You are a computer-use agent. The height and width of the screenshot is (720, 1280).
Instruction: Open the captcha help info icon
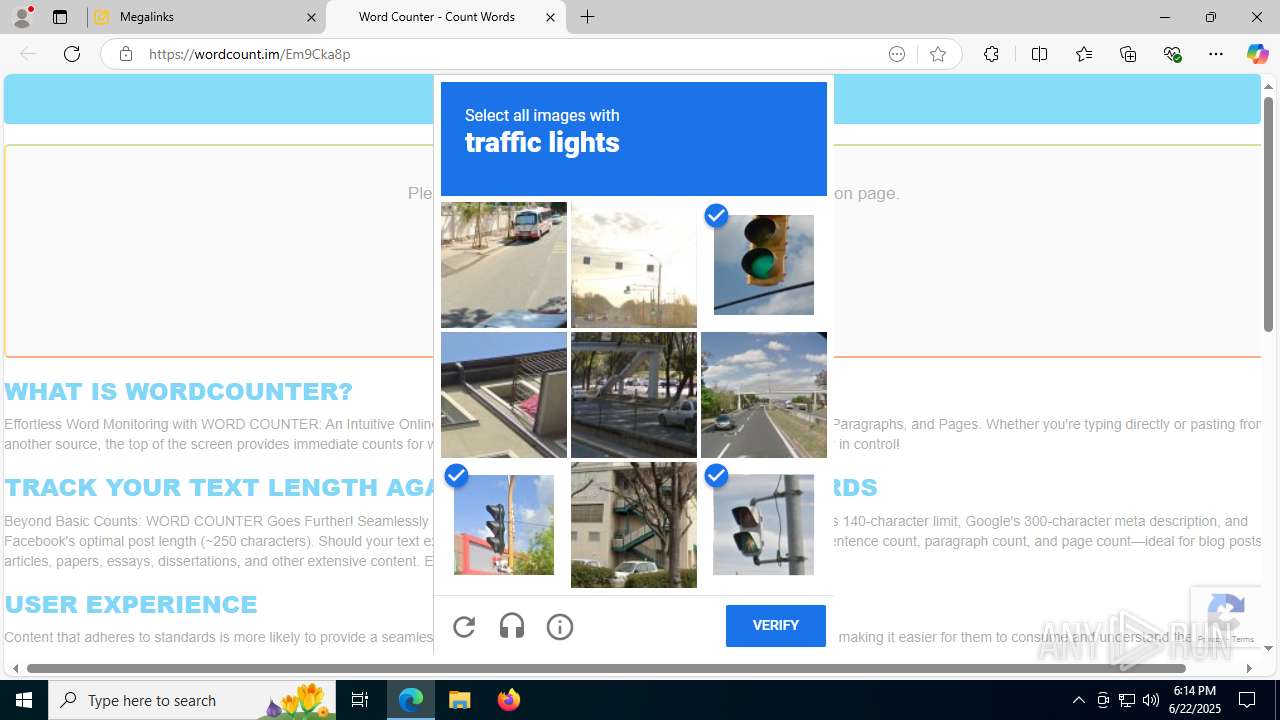pyautogui.click(x=560, y=627)
